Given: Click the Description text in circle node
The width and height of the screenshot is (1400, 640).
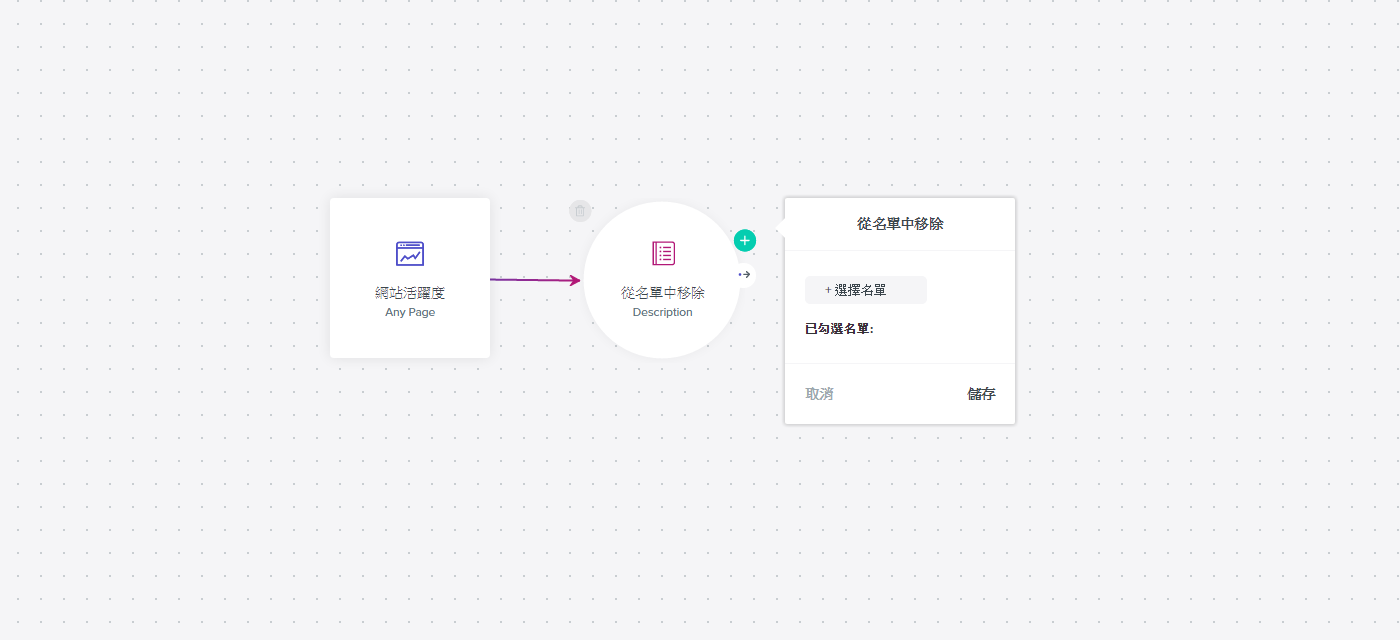Looking at the screenshot, I should pos(662,312).
